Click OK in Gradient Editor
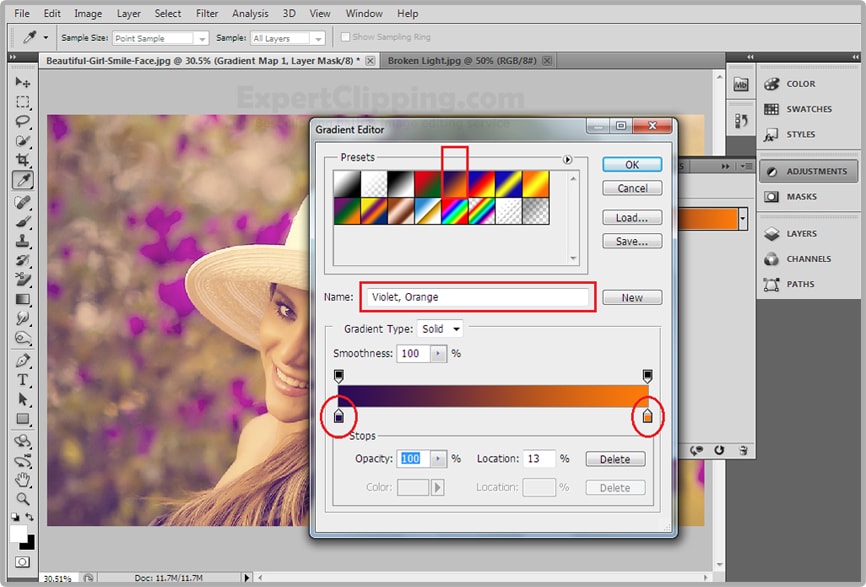 [x=632, y=164]
